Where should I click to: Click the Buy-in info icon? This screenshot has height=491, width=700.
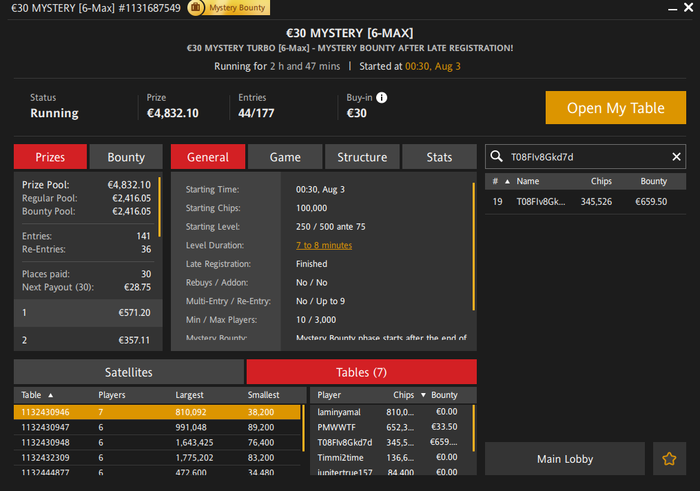pos(382,98)
